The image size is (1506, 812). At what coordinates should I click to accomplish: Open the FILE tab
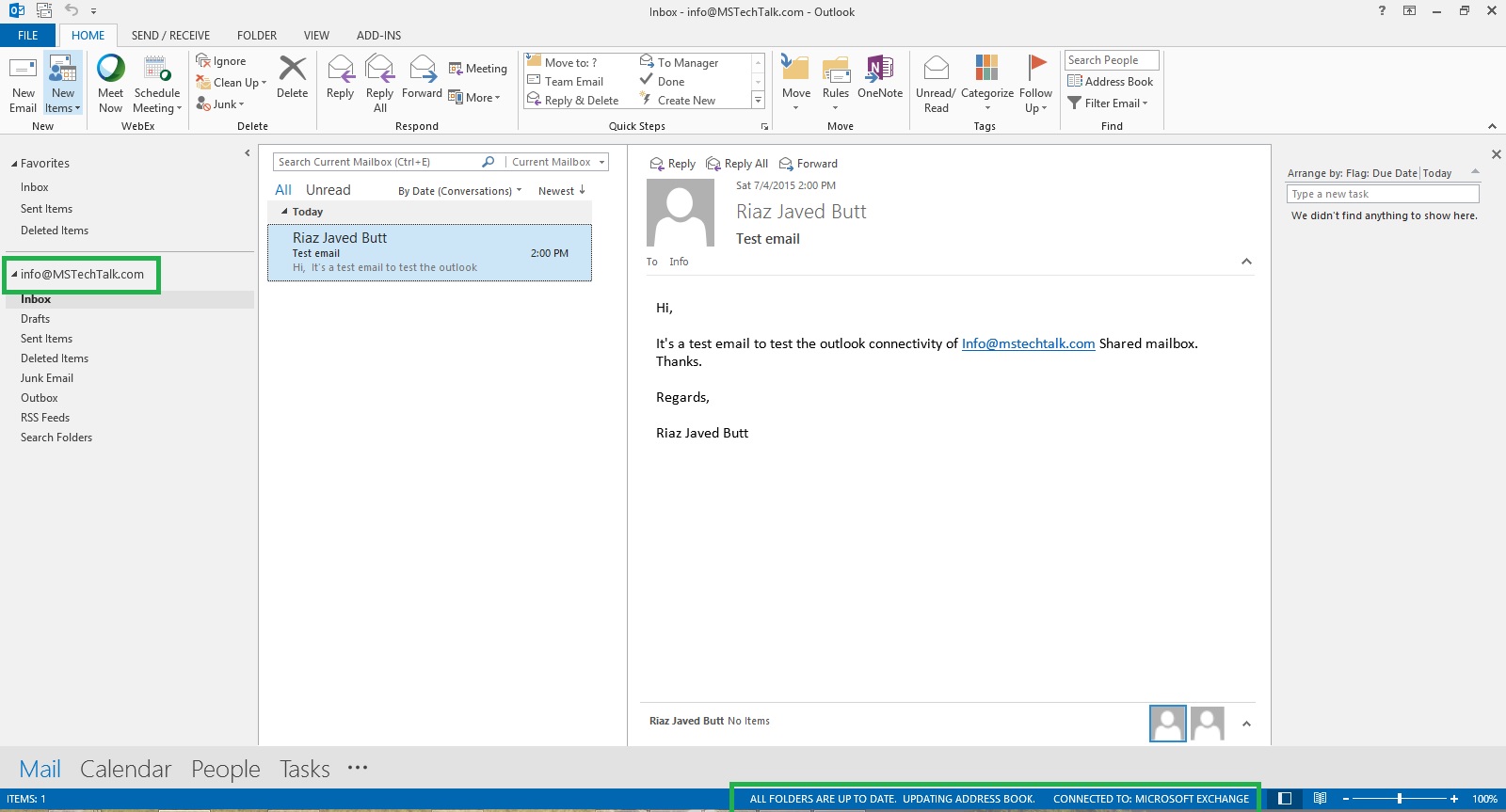pyautogui.click(x=28, y=36)
